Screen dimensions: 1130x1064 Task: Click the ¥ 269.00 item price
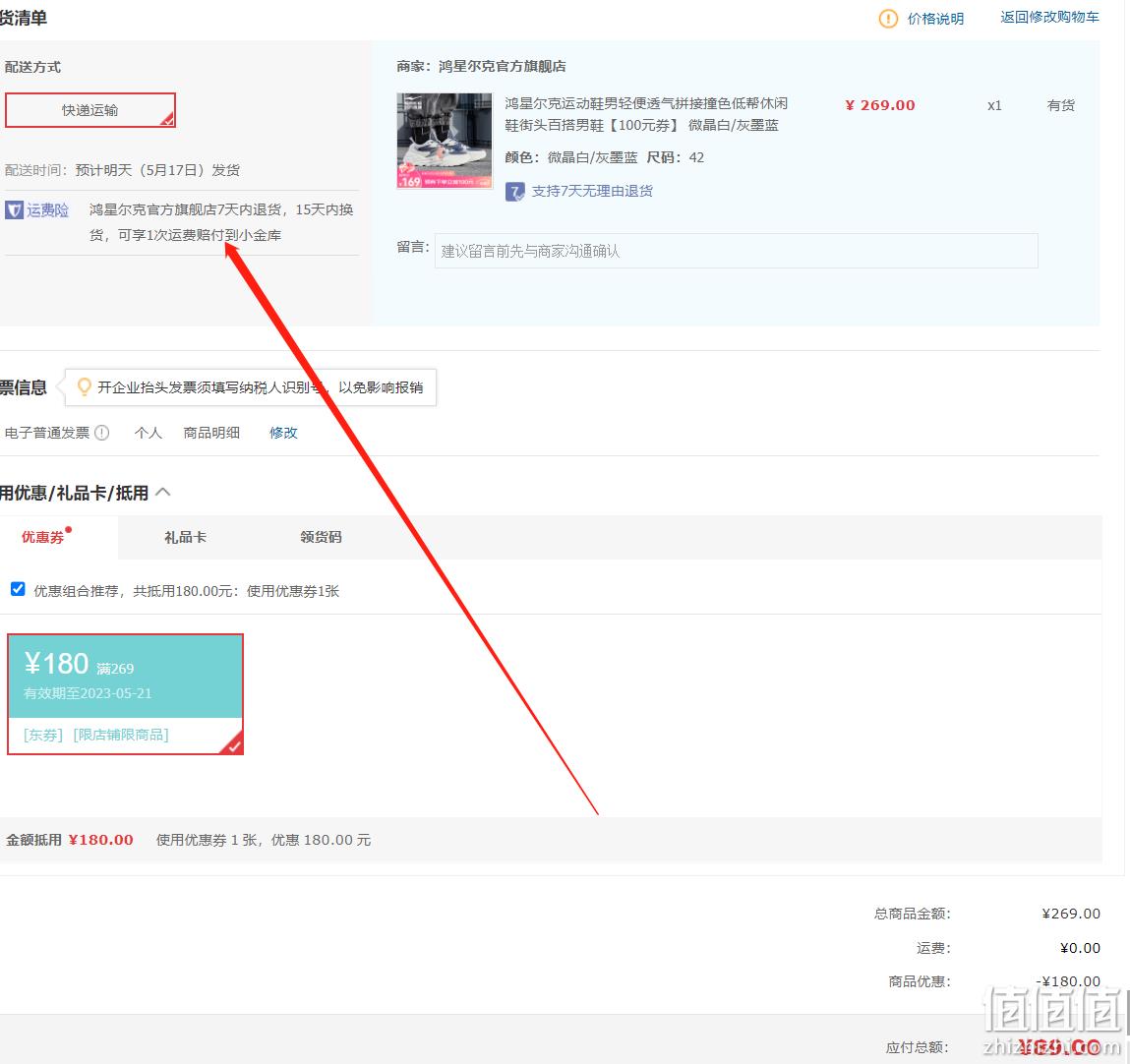[x=880, y=105]
